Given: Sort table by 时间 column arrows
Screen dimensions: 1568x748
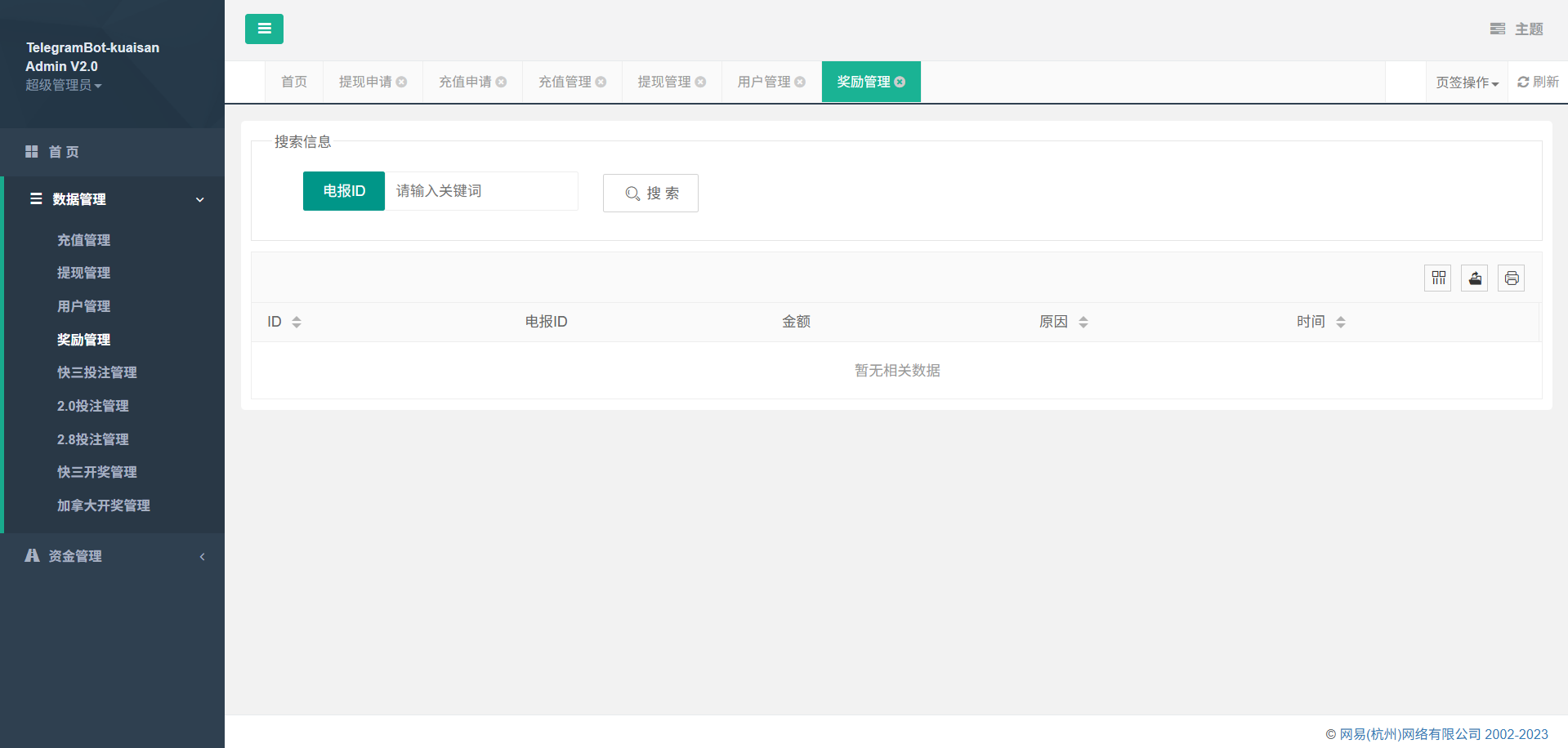Looking at the screenshot, I should click(x=1341, y=322).
